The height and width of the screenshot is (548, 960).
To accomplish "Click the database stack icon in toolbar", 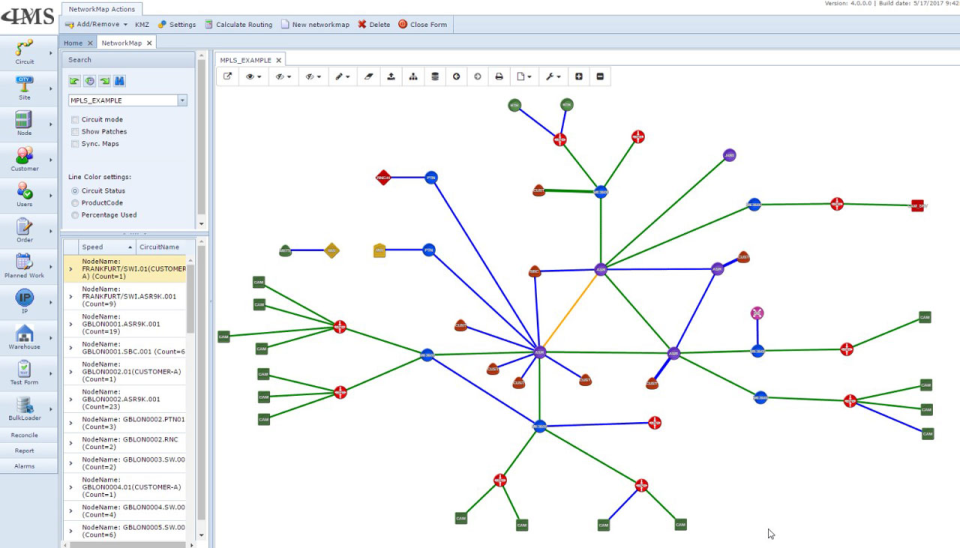I will (x=435, y=77).
